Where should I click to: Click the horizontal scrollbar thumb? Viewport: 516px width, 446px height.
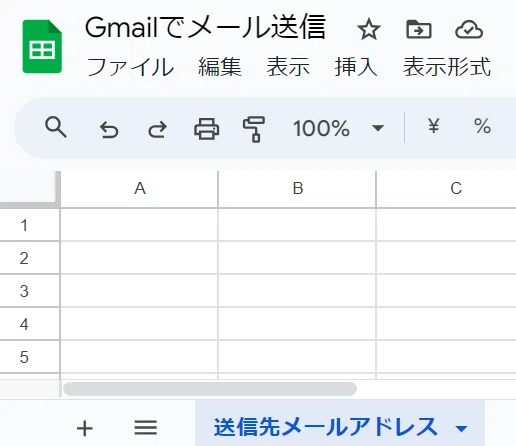point(210,389)
